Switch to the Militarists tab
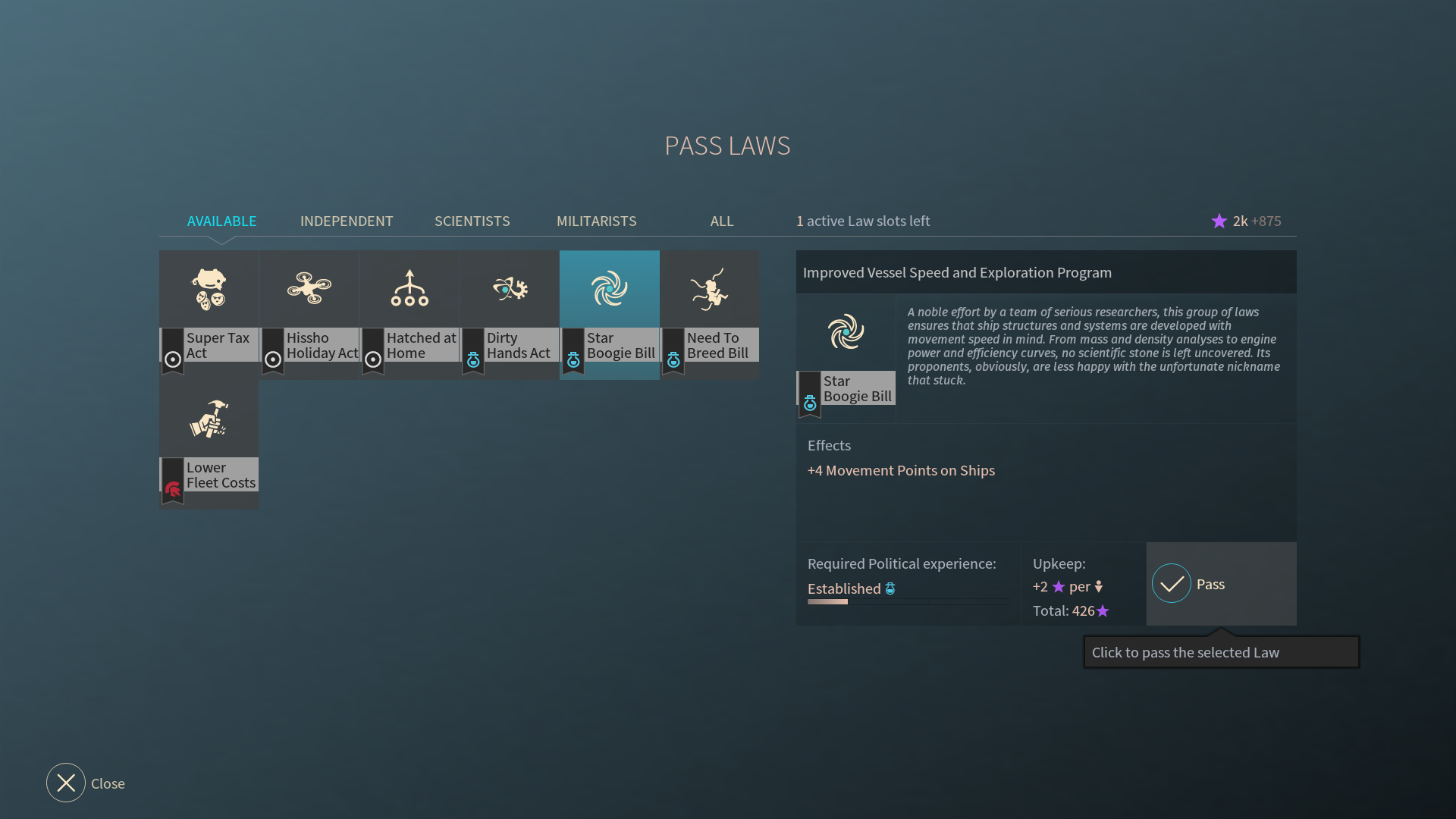Viewport: 1456px width, 819px height. click(596, 221)
